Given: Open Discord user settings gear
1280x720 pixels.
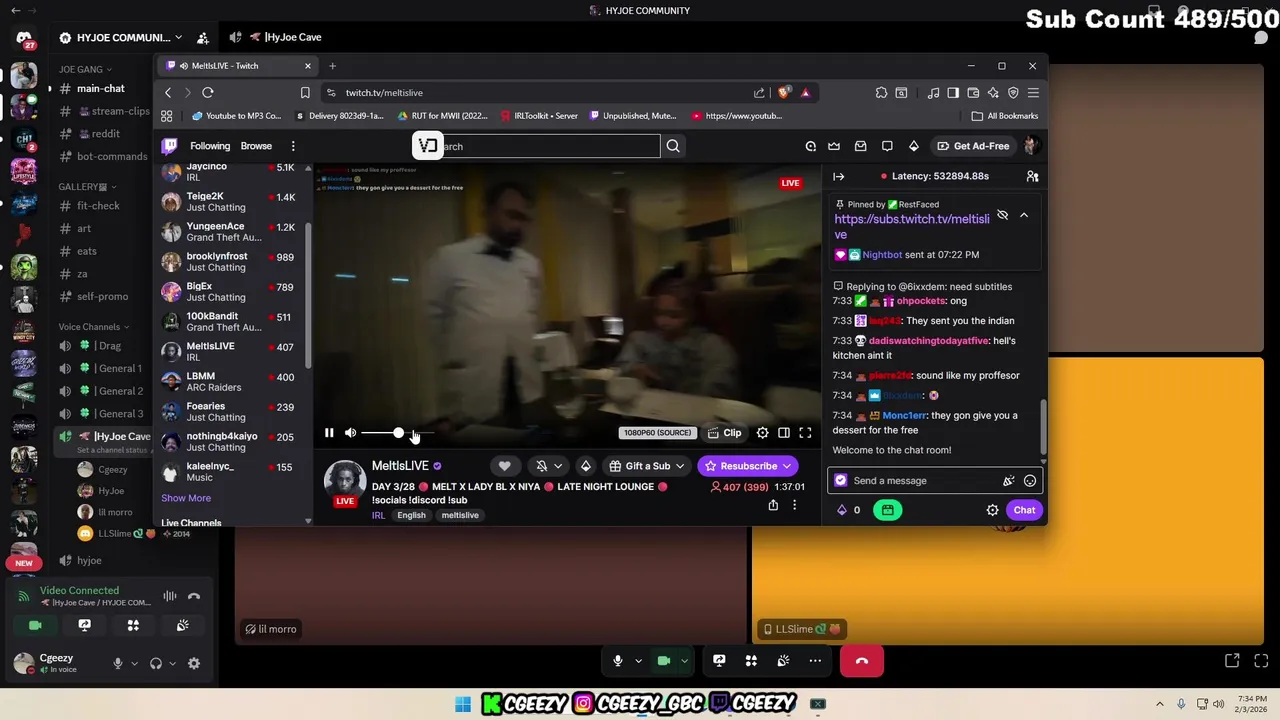Looking at the screenshot, I should [194, 663].
